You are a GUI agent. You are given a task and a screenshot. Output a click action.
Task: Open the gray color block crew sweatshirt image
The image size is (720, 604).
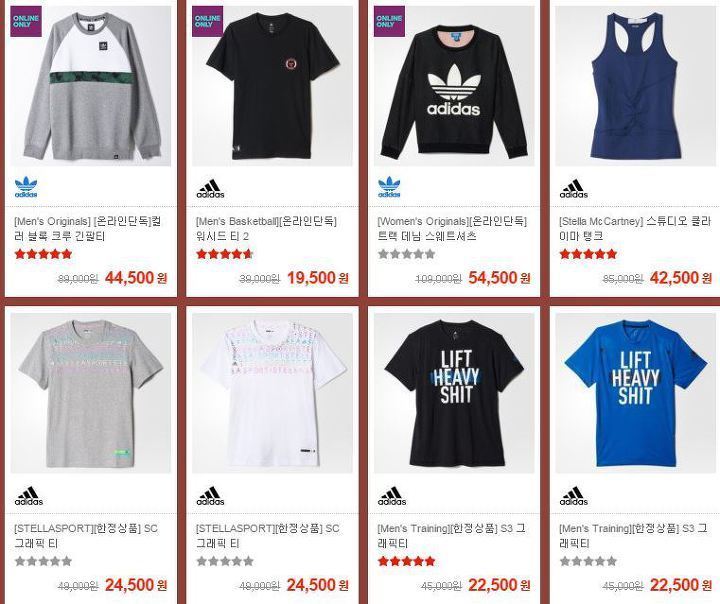[90, 86]
